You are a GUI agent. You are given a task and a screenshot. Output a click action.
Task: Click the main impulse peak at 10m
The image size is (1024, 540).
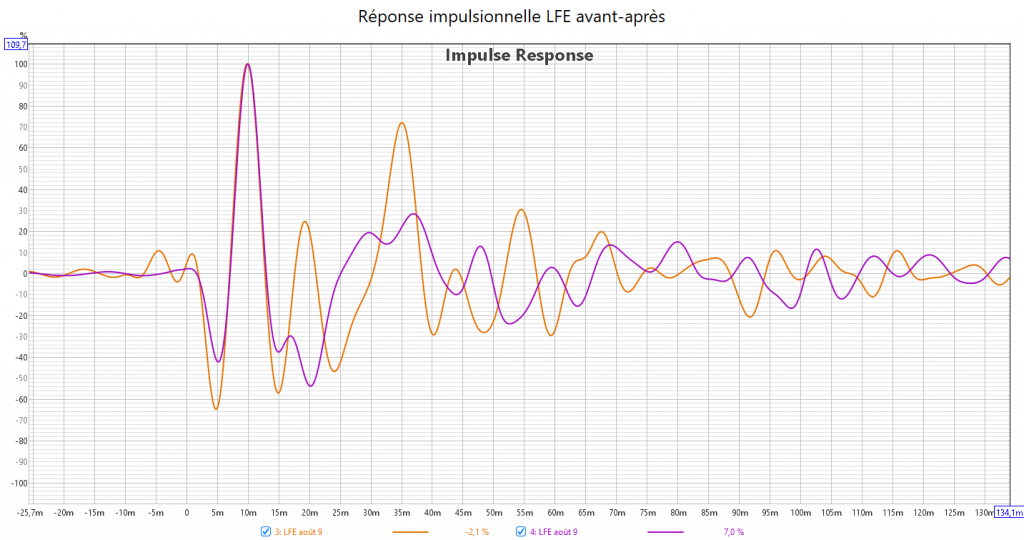[x=247, y=65]
